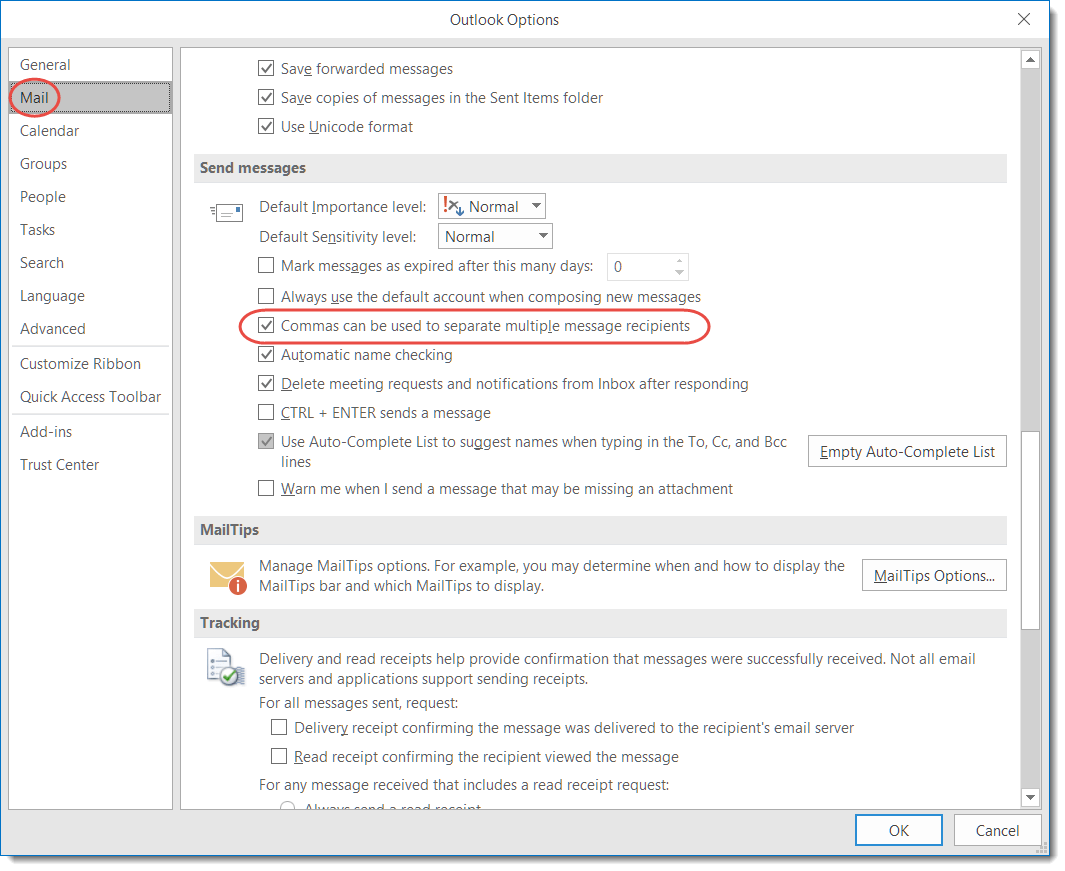Click the MailTips envelope icon with info badge

[x=225, y=575]
